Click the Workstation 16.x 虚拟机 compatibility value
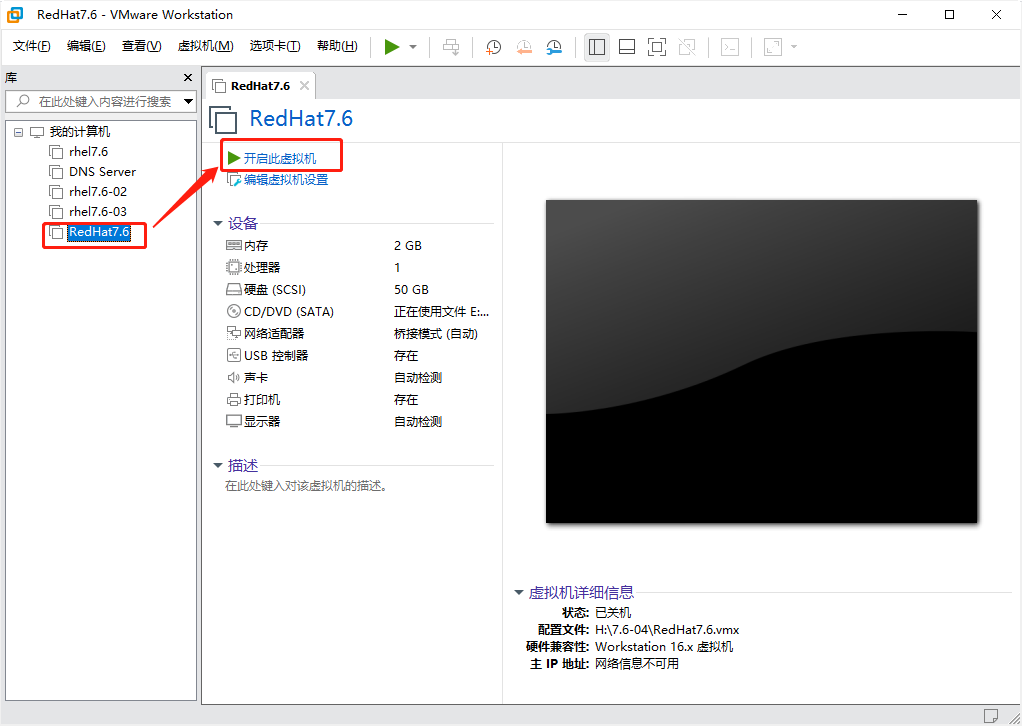Viewport: 1022px width, 726px height. [664, 646]
